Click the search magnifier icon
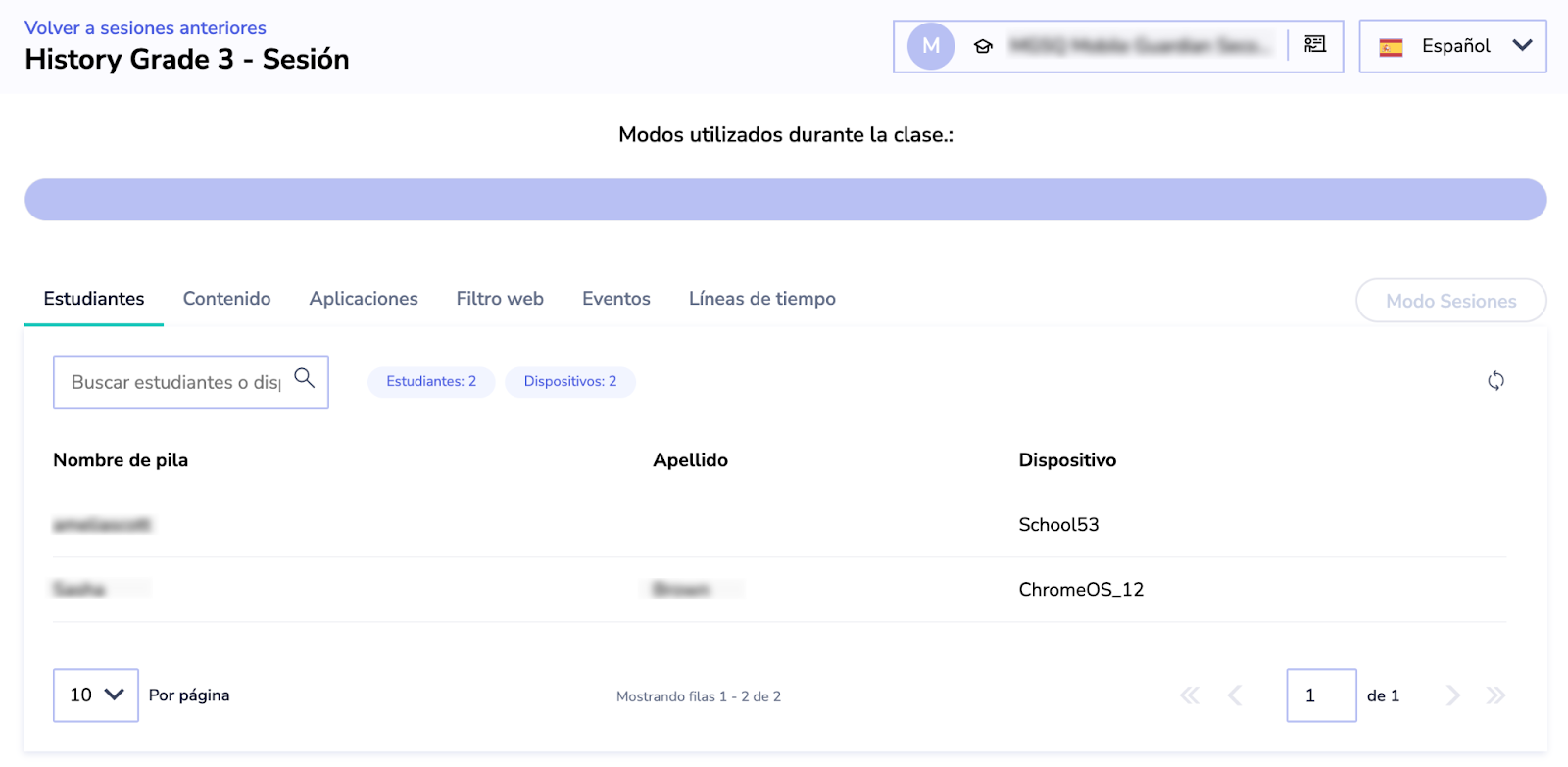This screenshot has width=1568, height=767. click(305, 378)
